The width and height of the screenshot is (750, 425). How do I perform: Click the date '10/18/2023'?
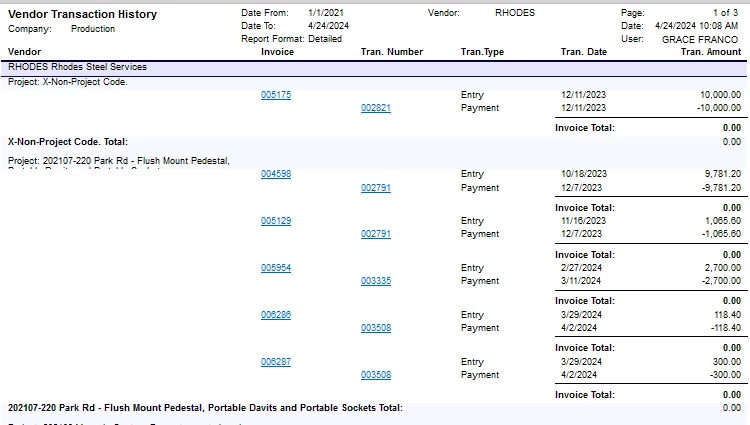point(584,174)
